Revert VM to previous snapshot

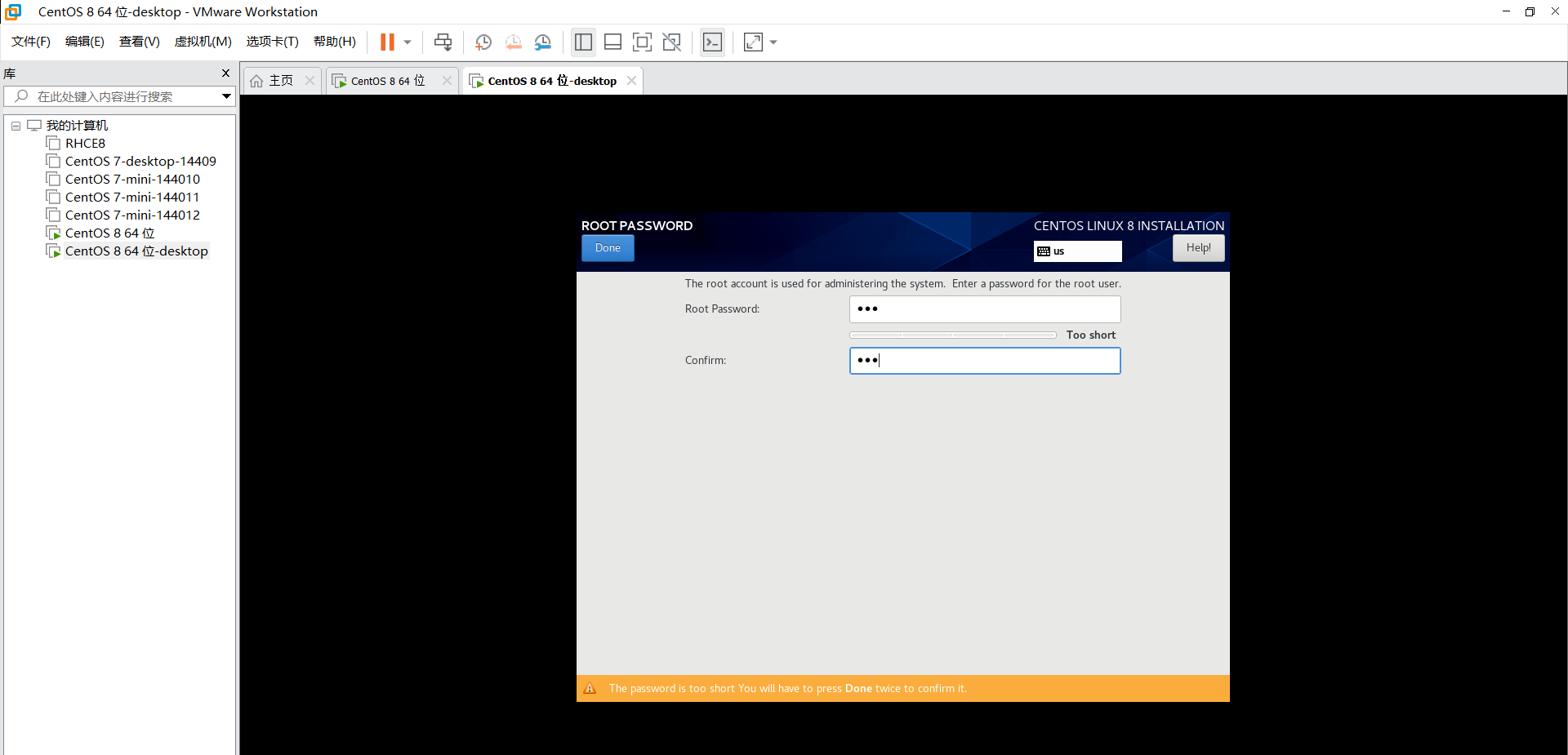click(513, 42)
